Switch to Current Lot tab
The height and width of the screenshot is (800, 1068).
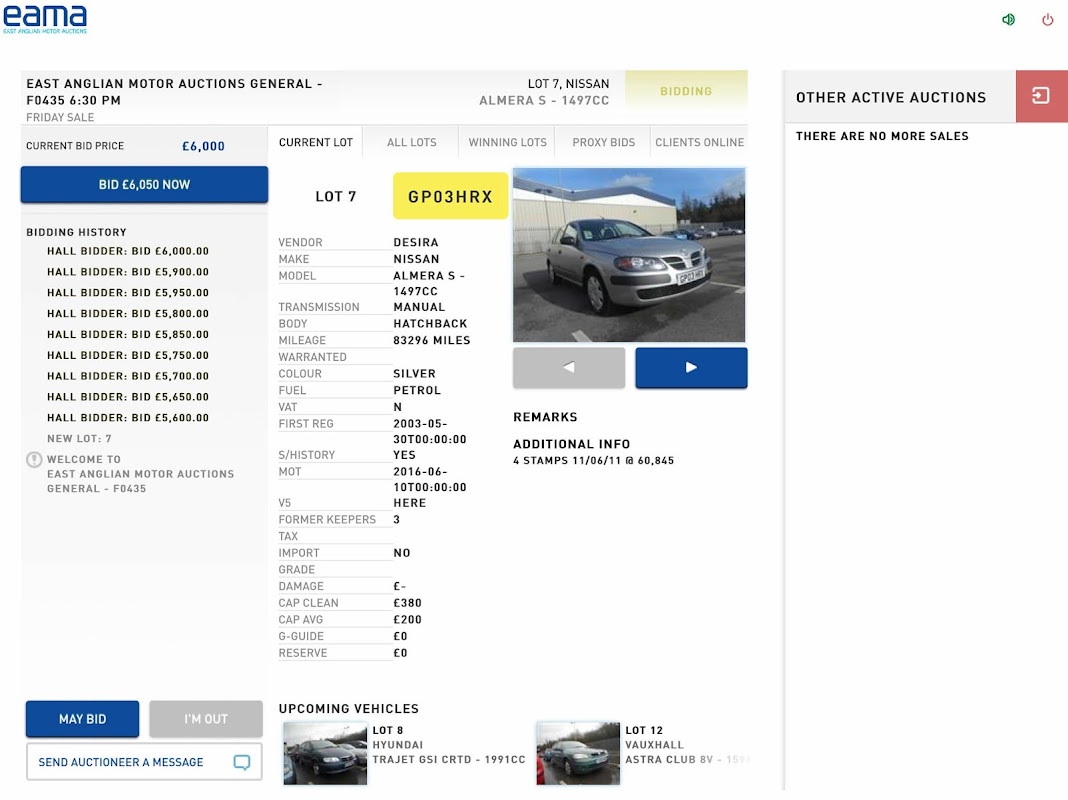(x=315, y=142)
